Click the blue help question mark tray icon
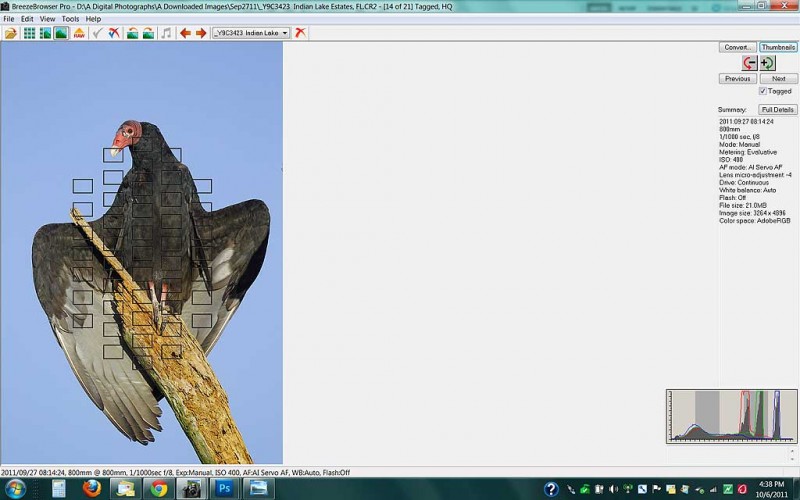Viewport: 800px width, 500px height. [x=551, y=489]
